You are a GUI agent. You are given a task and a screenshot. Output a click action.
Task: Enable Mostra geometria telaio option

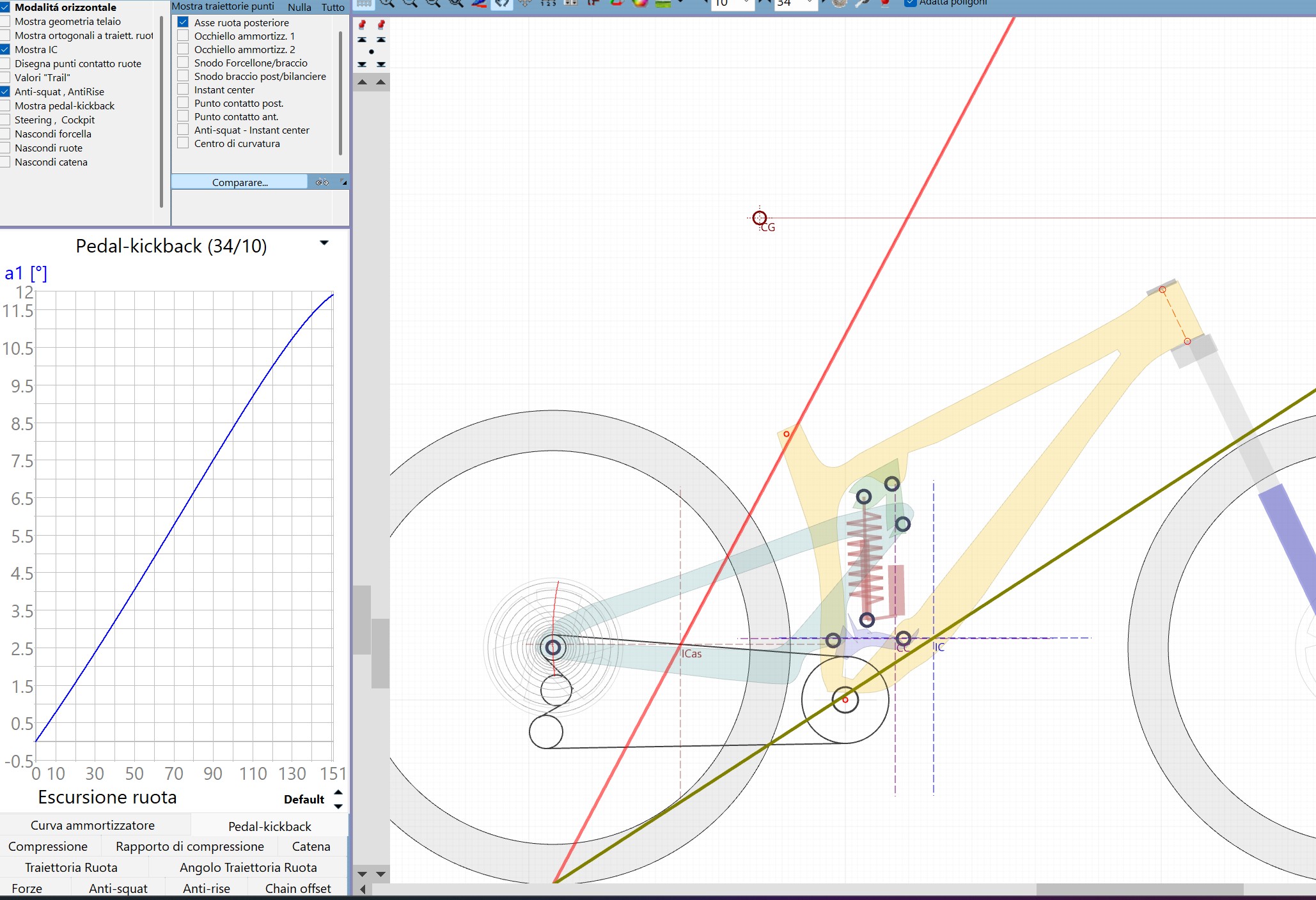pos(5,22)
